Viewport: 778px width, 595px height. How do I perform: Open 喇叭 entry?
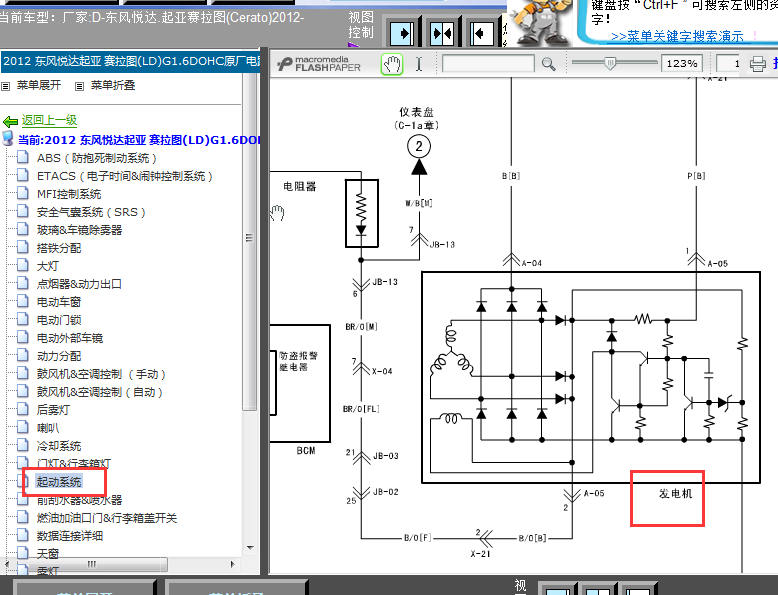coord(48,428)
